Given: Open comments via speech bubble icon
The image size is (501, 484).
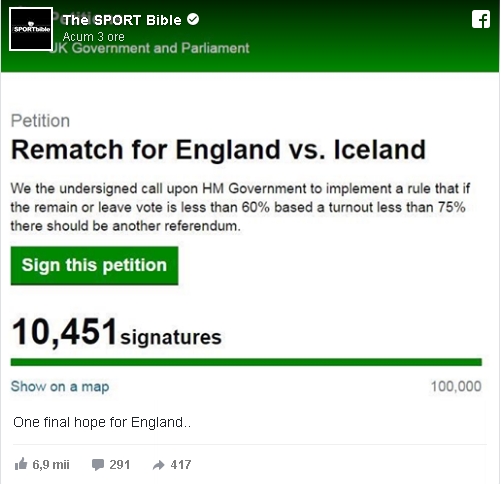Looking at the screenshot, I should point(98,465).
